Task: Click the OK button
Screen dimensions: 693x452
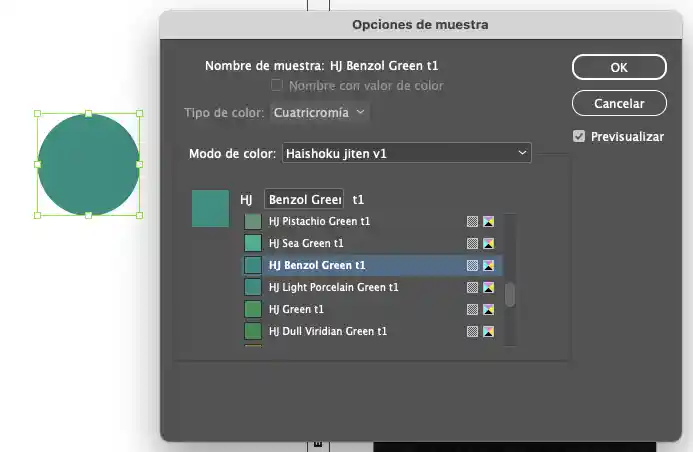Action: click(x=619, y=67)
